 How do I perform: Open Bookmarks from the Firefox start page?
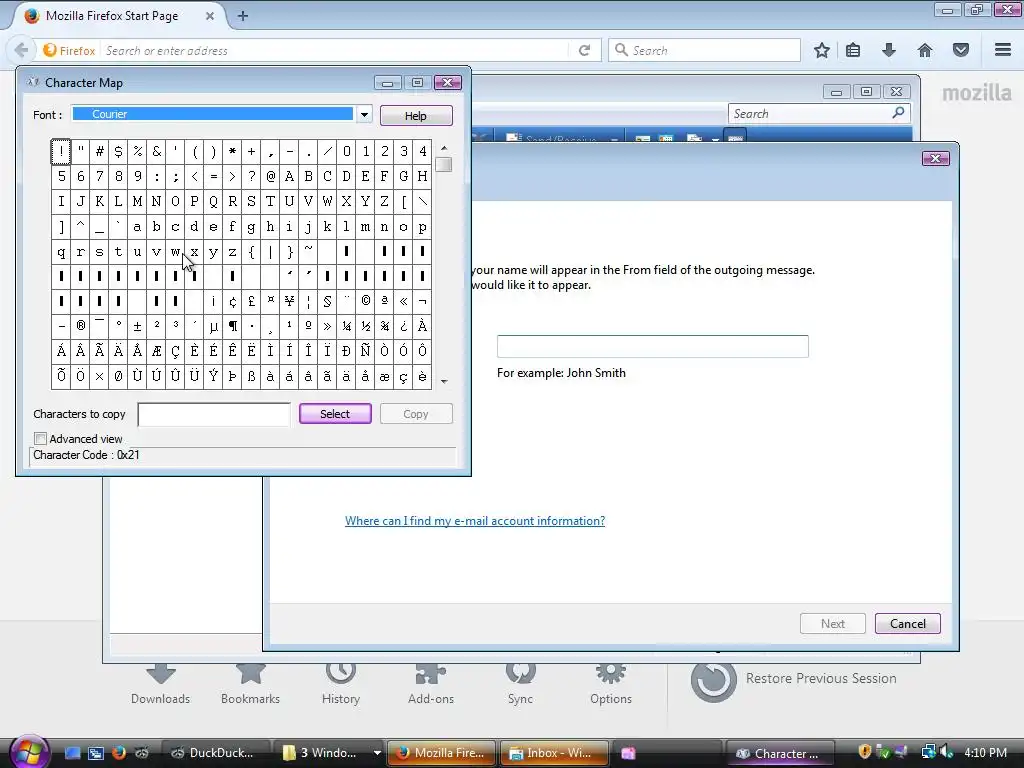point(251,684)
